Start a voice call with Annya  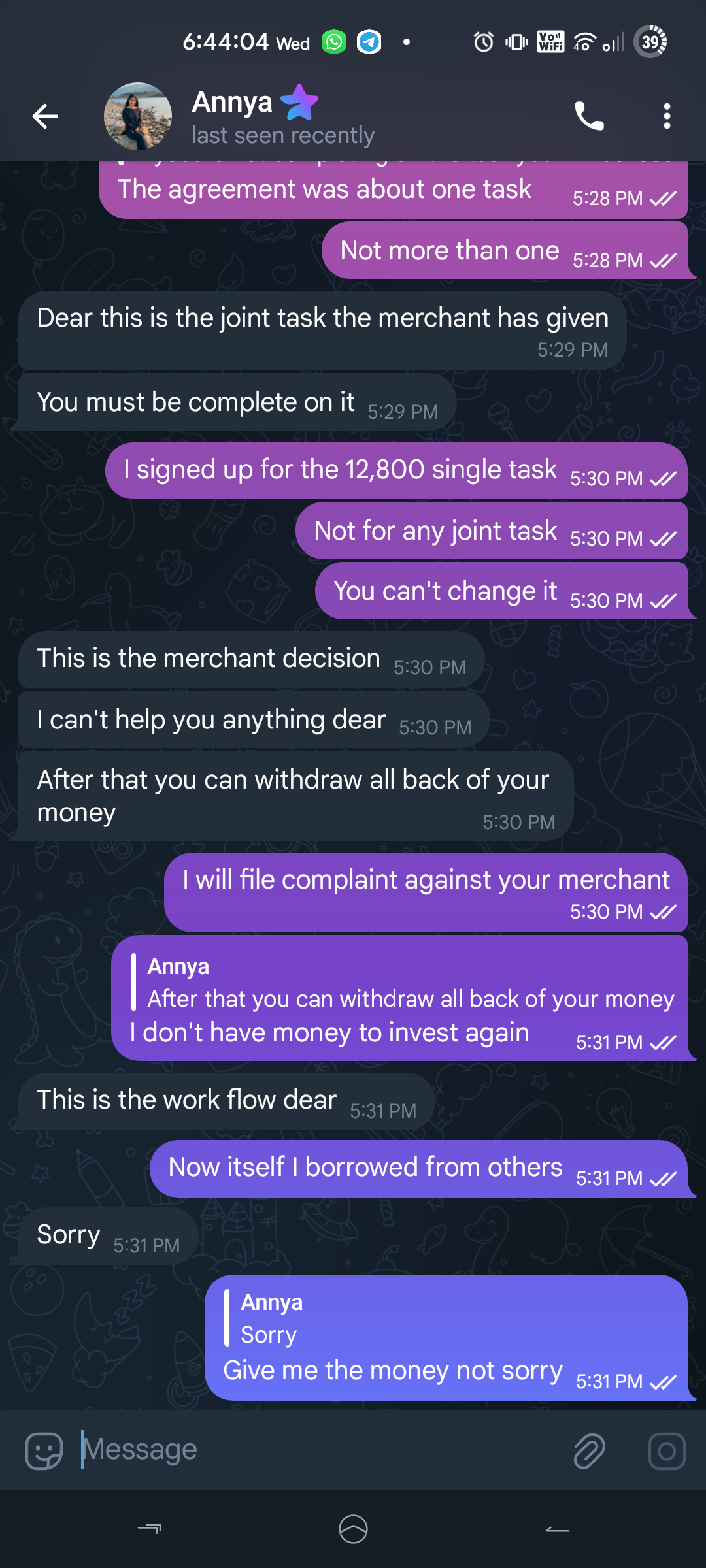[589, 116]
